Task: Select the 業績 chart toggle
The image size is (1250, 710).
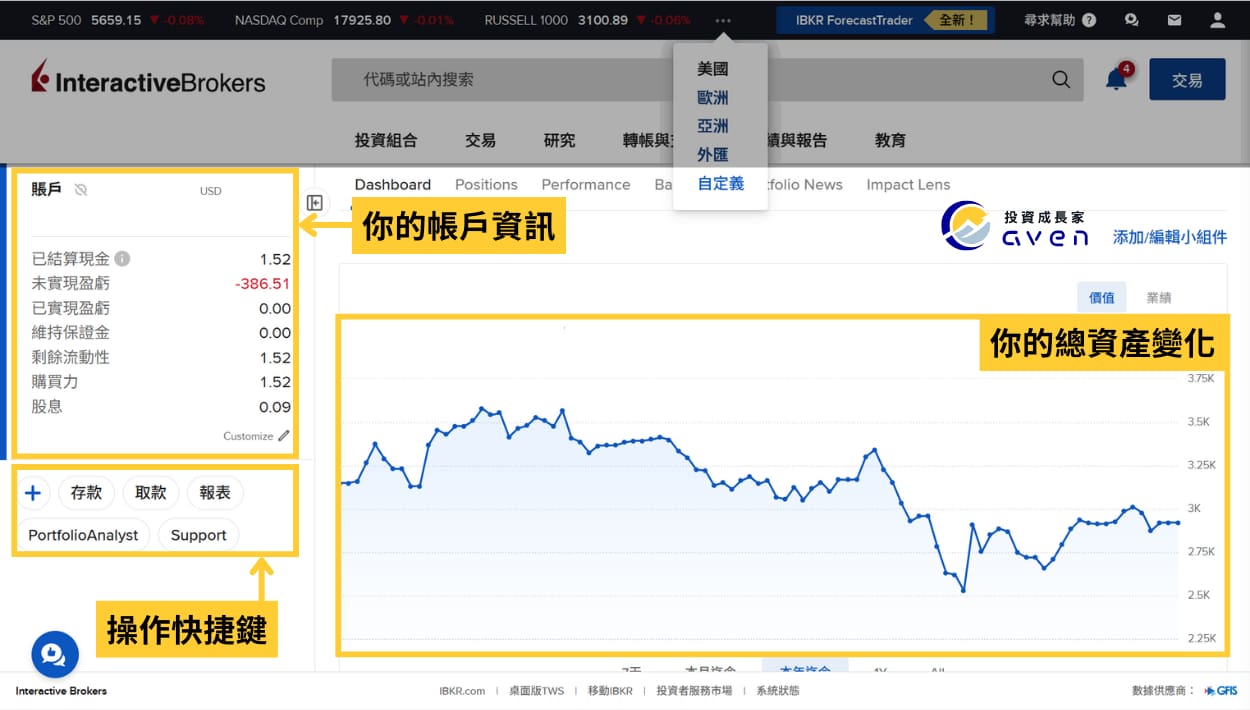Action: 1159,297
